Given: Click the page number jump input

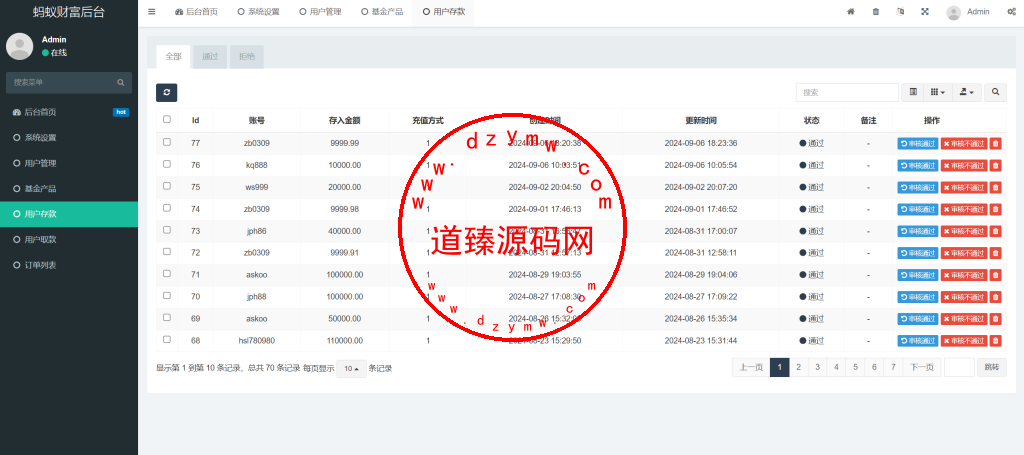Looking at the screenshot, I should pyautogui.click(x=959, y=368).
